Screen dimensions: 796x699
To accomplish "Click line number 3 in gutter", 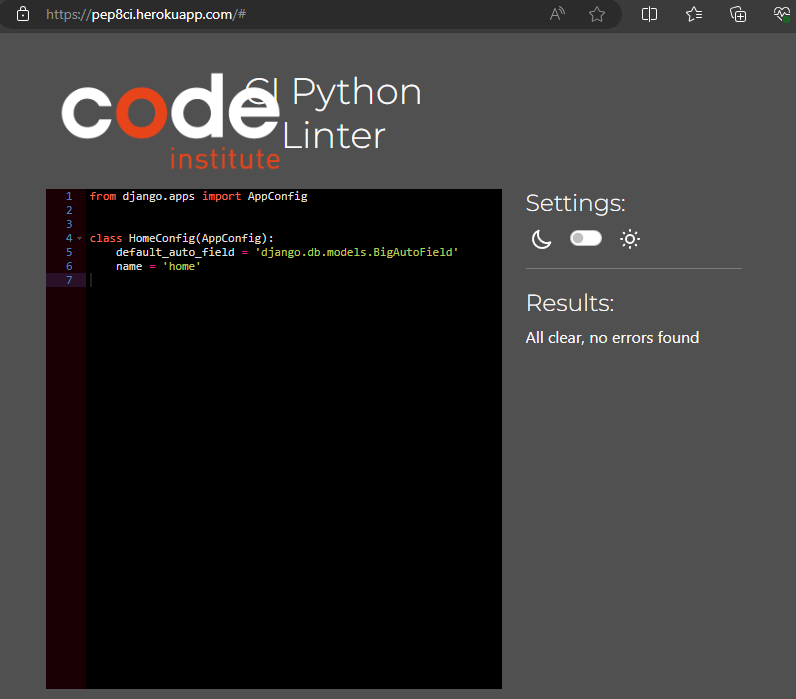I will point(69,224).
